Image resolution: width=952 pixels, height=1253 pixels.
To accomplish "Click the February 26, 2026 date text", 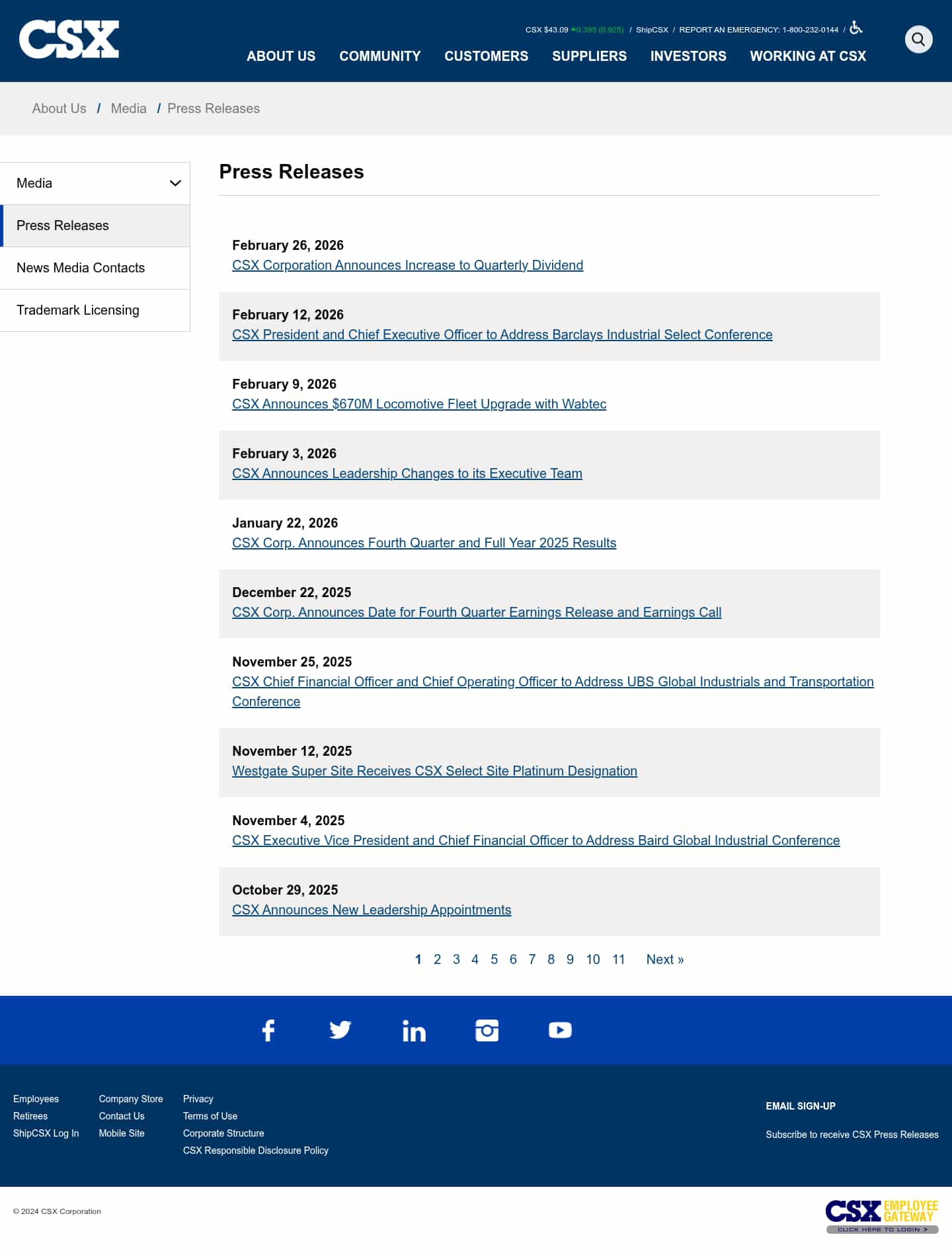I will point(288,245).
